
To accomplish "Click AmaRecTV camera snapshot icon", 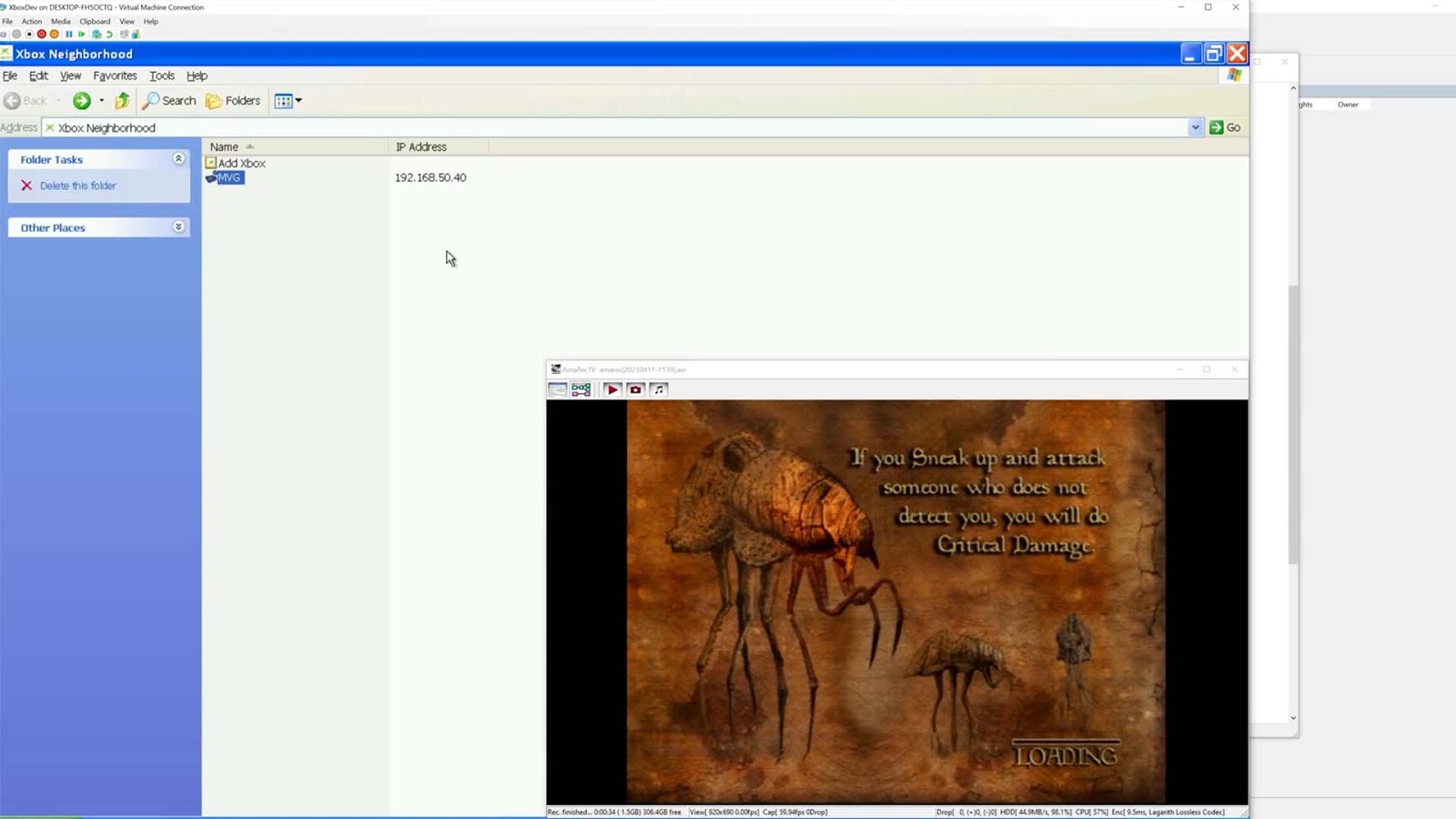I will pyautogui.click(x=635, y=389).
